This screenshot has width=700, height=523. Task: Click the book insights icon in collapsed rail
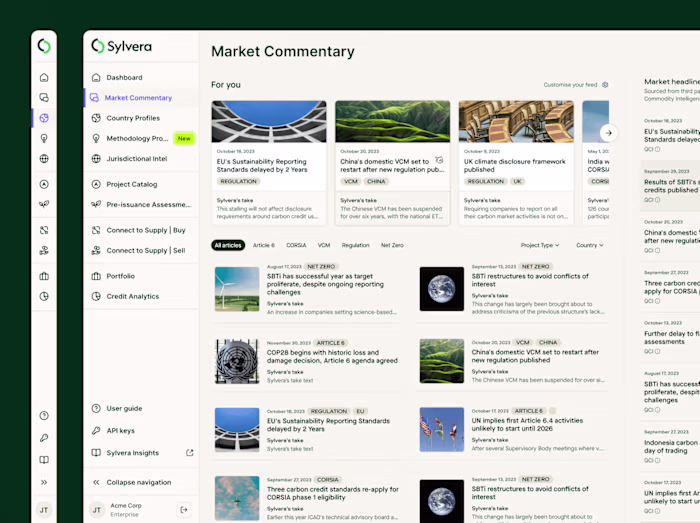coord(44,460)
